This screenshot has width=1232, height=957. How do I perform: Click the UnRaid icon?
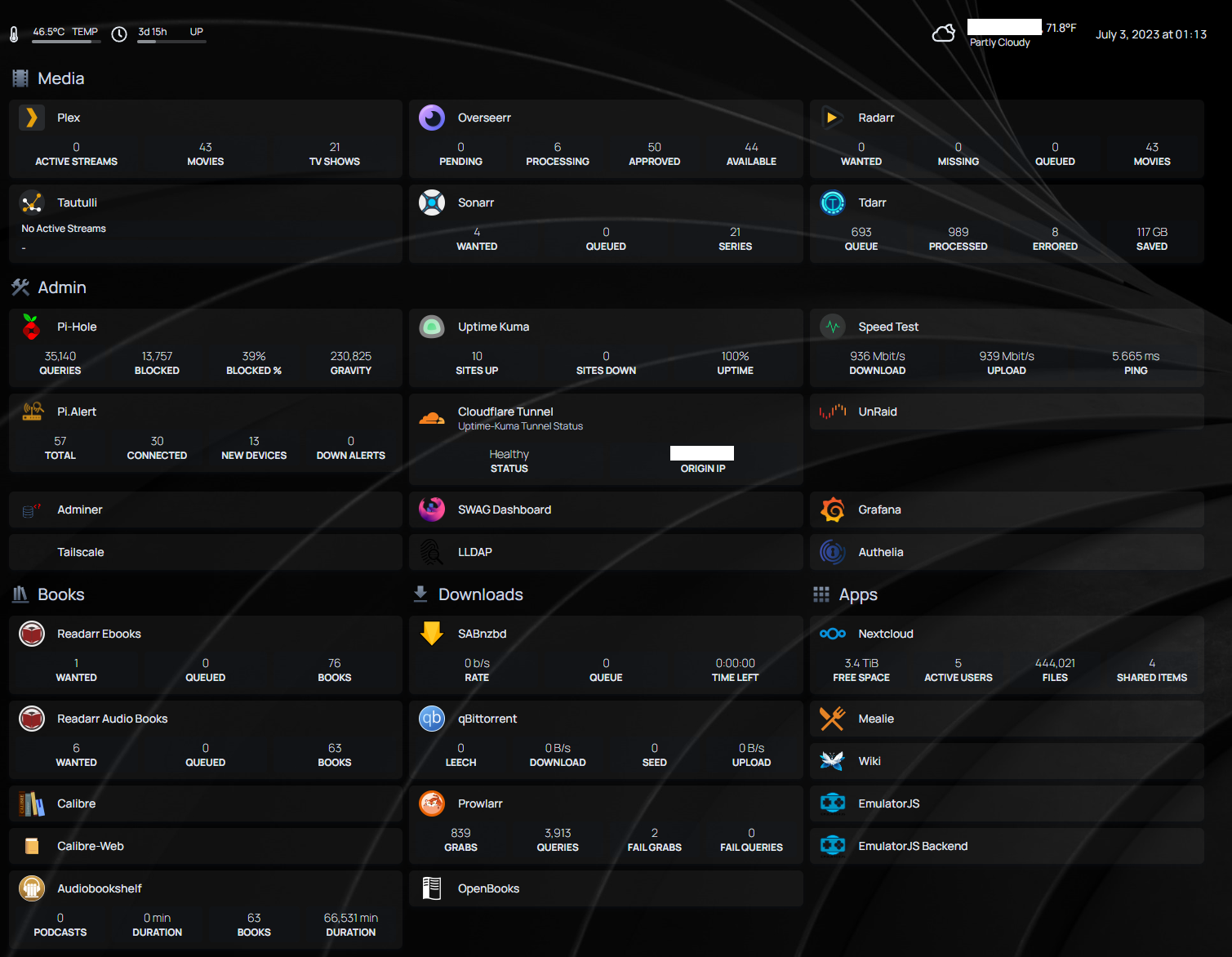(832, 412)
